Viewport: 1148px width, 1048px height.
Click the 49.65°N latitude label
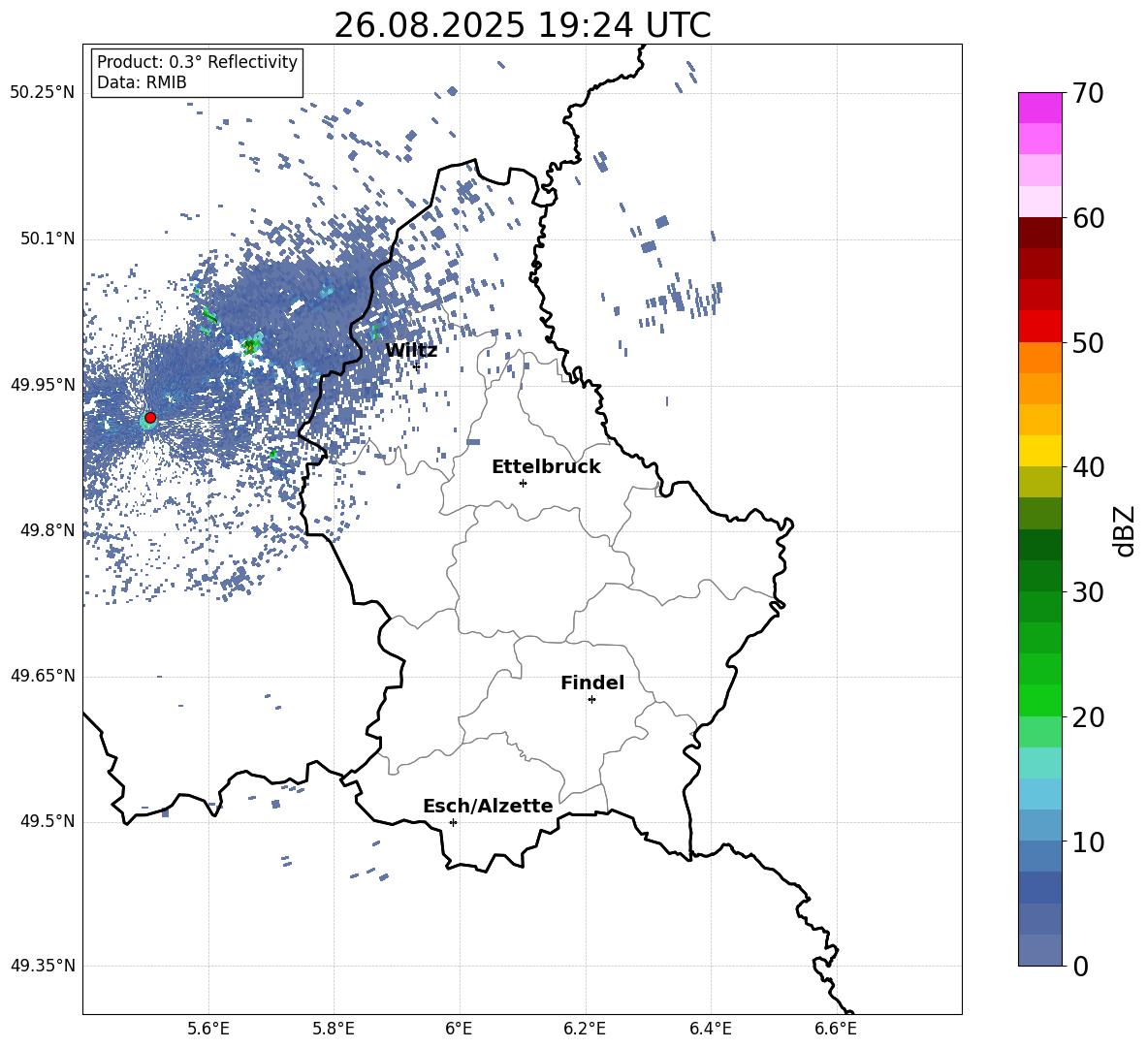43,676
